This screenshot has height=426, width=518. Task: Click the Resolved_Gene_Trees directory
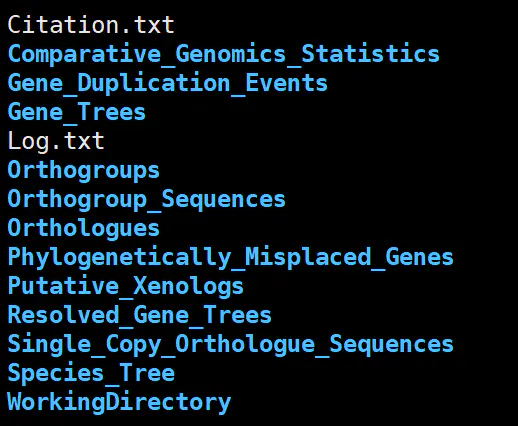click(140, 315)
